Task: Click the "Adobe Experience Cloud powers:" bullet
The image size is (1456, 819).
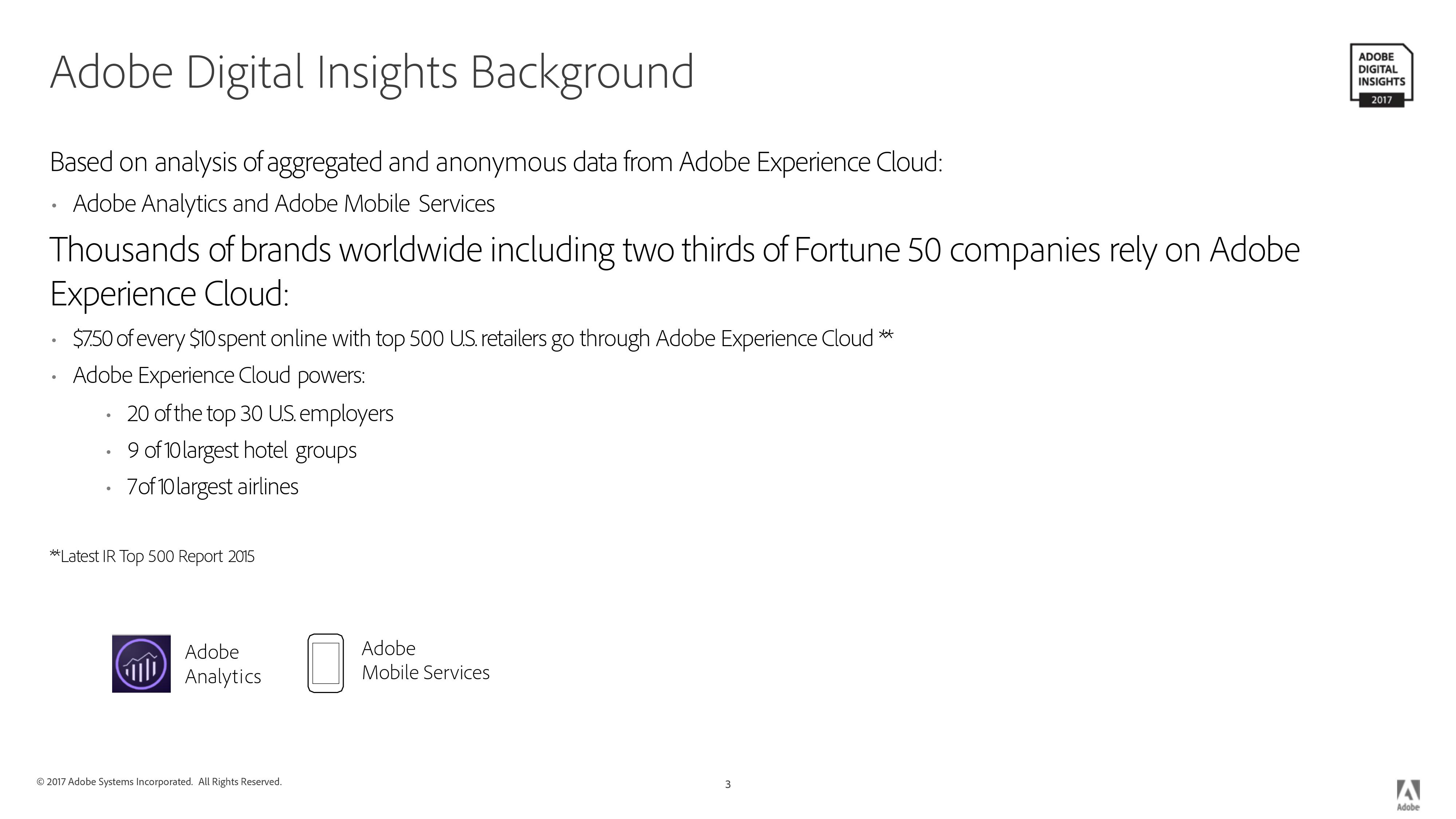Action: tap(219, 375)
